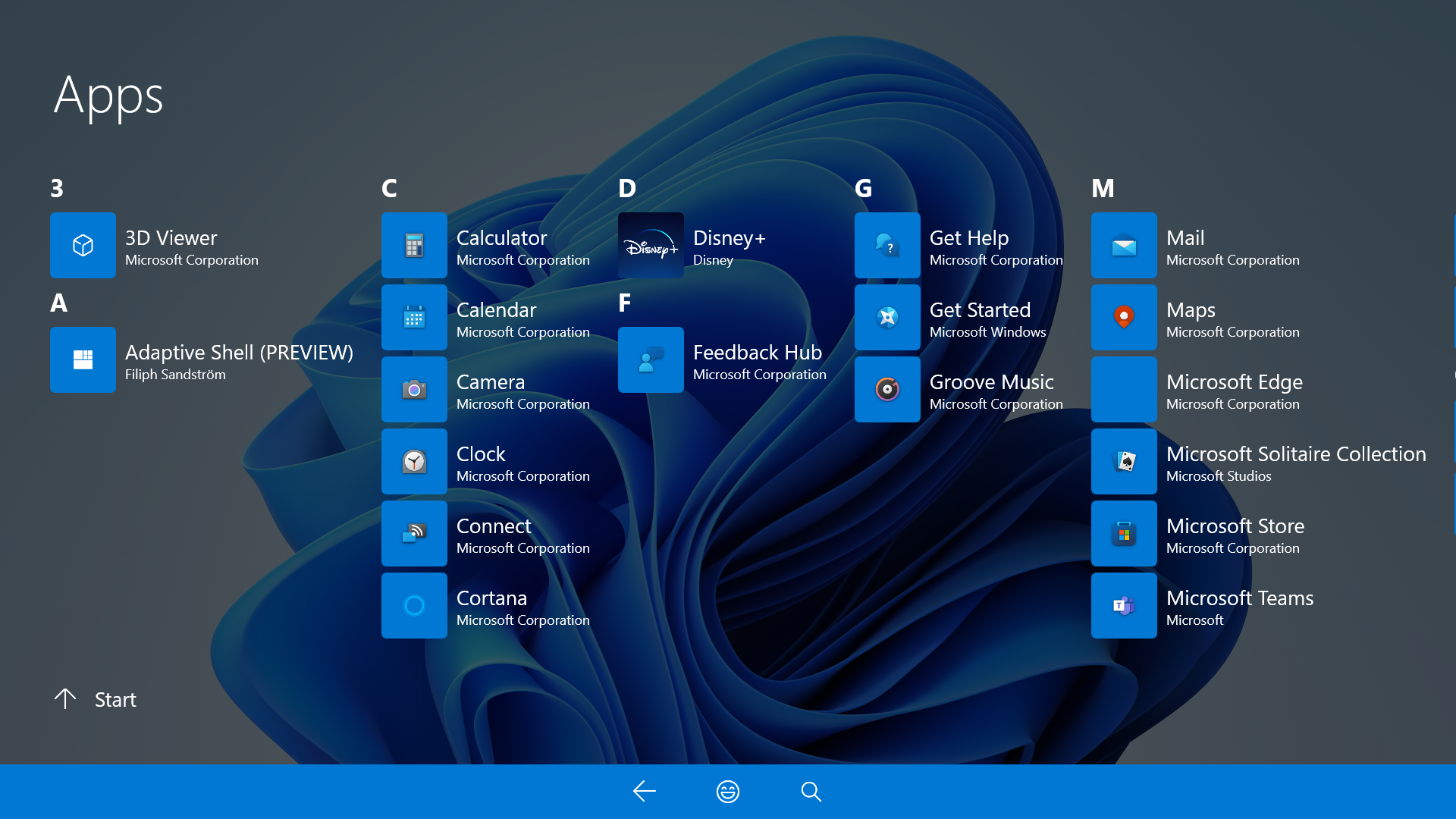
Task: Select the letter D group header
Action: click(626, 188)
